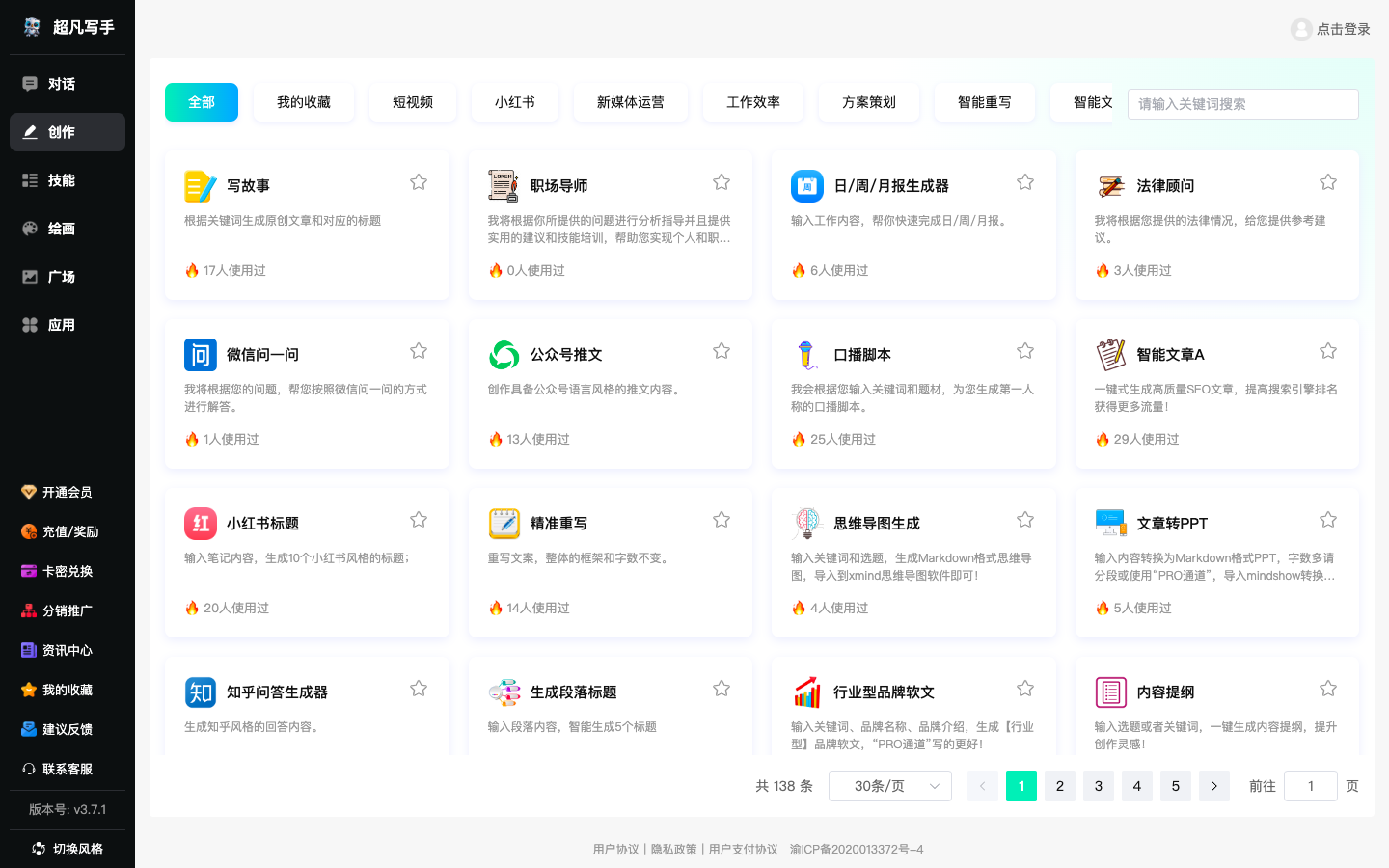Viewport: 1389px width, 868px height.
Task: Star the 公众号推文 card
Action: click(x=721, y=350)
